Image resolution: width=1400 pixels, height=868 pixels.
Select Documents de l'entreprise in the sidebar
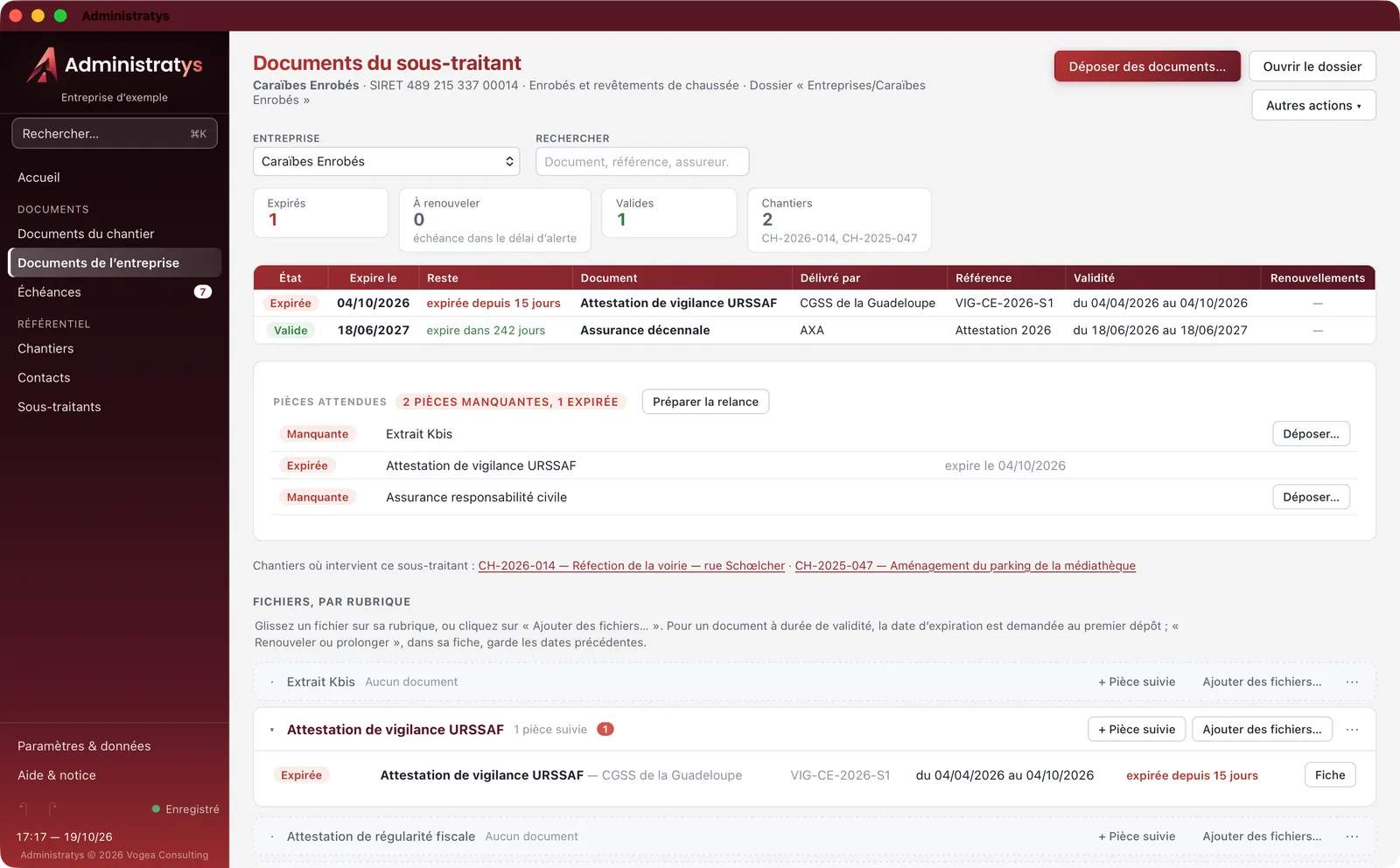(114, 262)
